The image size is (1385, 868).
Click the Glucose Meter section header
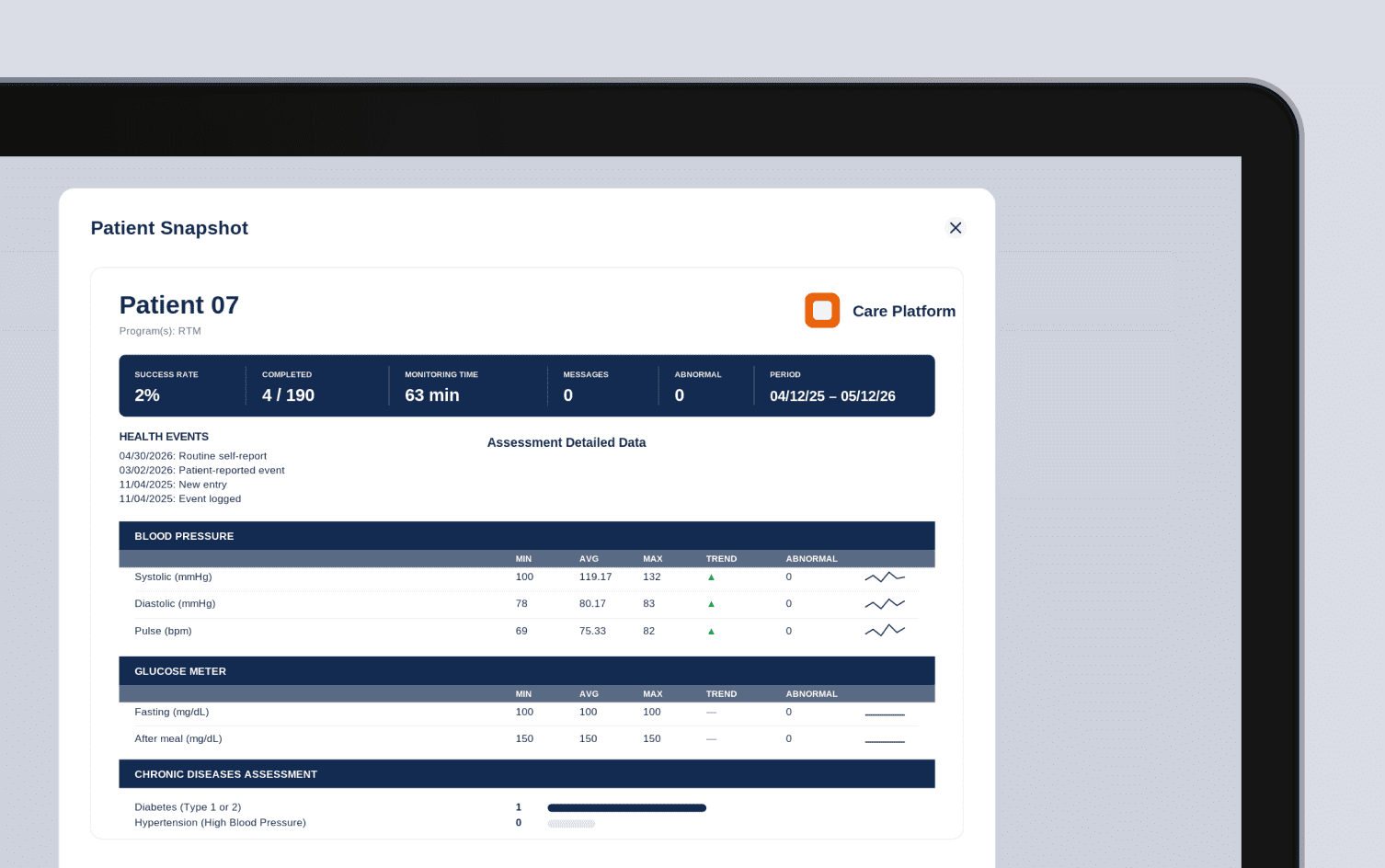point(527,671)
